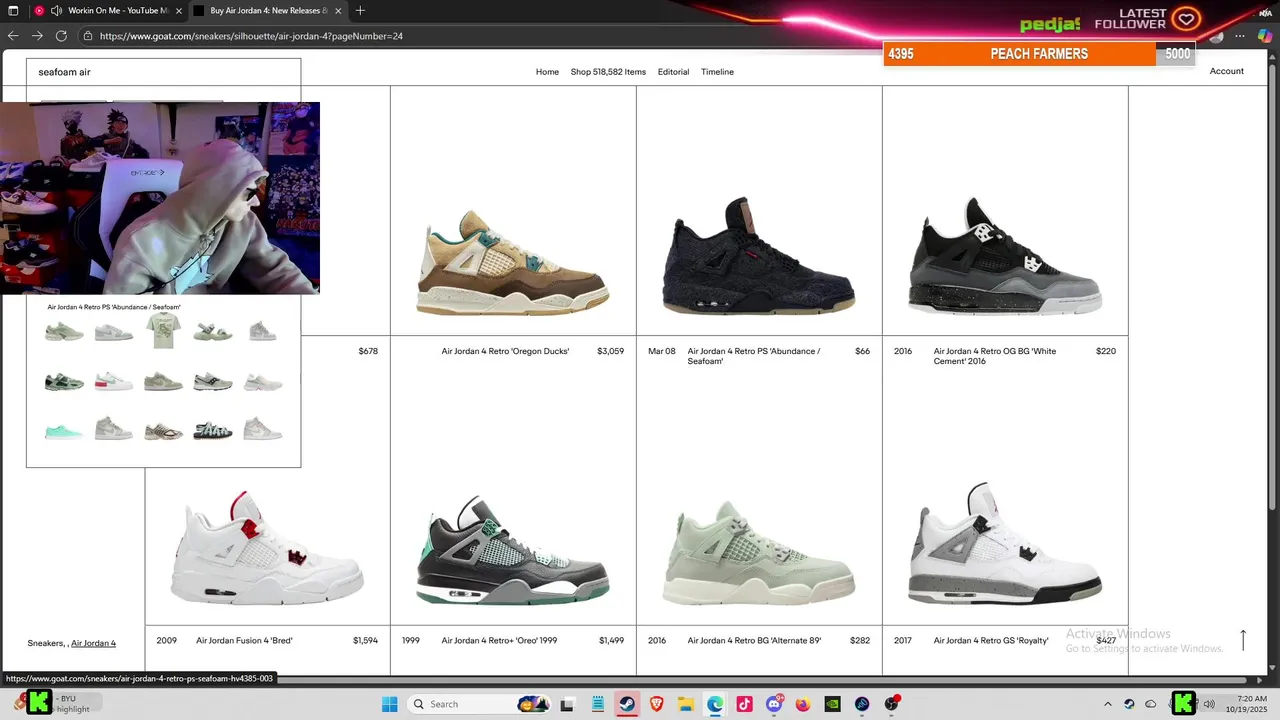Click the $1,594 price for Fusion 4 Bred
This screenshot has width=1280, height=720.
[365, 640]
